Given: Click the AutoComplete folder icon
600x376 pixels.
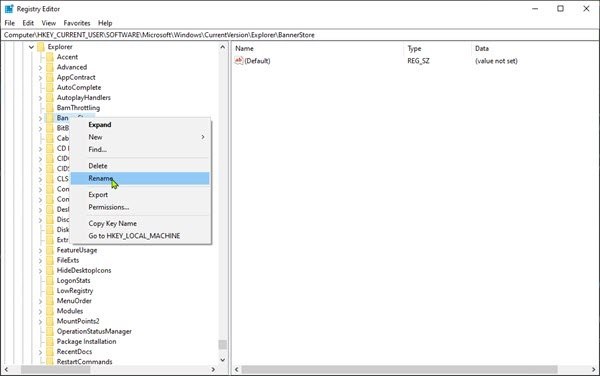Looking at the screenshot, I should 50,88.
